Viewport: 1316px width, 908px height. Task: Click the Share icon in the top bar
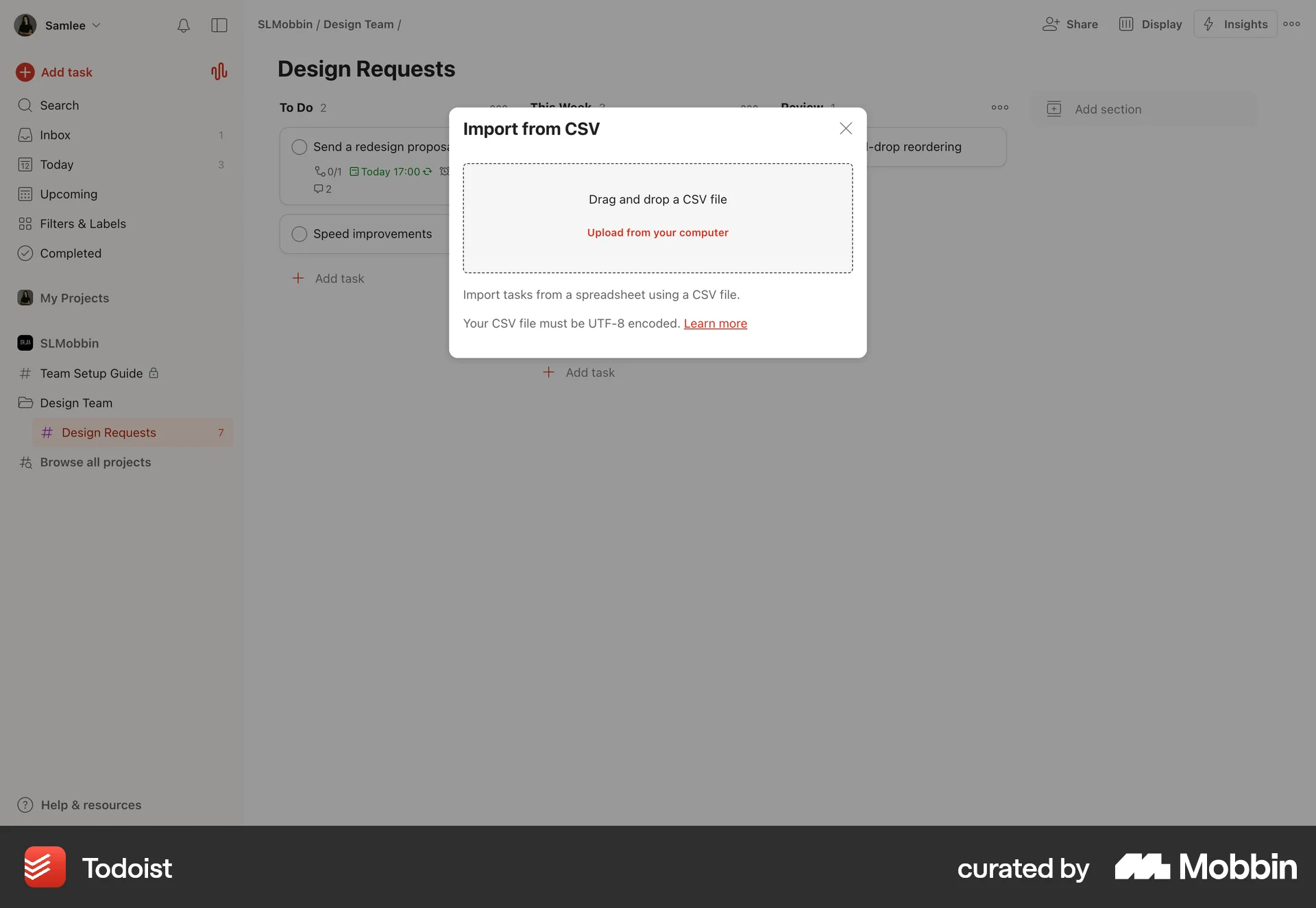[1052, 24]
